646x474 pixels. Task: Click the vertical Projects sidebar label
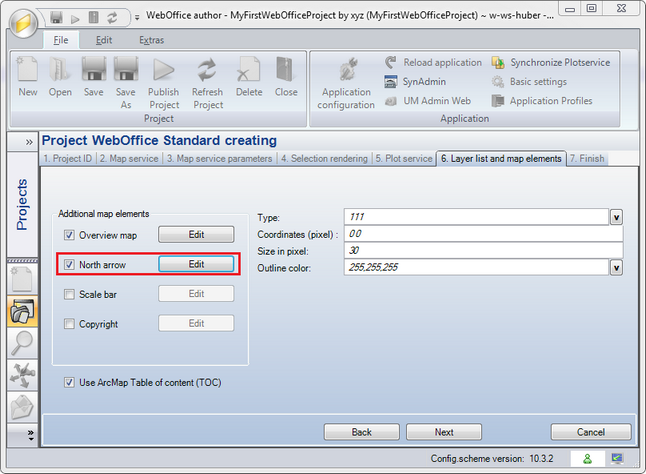(x=22, y=204)
